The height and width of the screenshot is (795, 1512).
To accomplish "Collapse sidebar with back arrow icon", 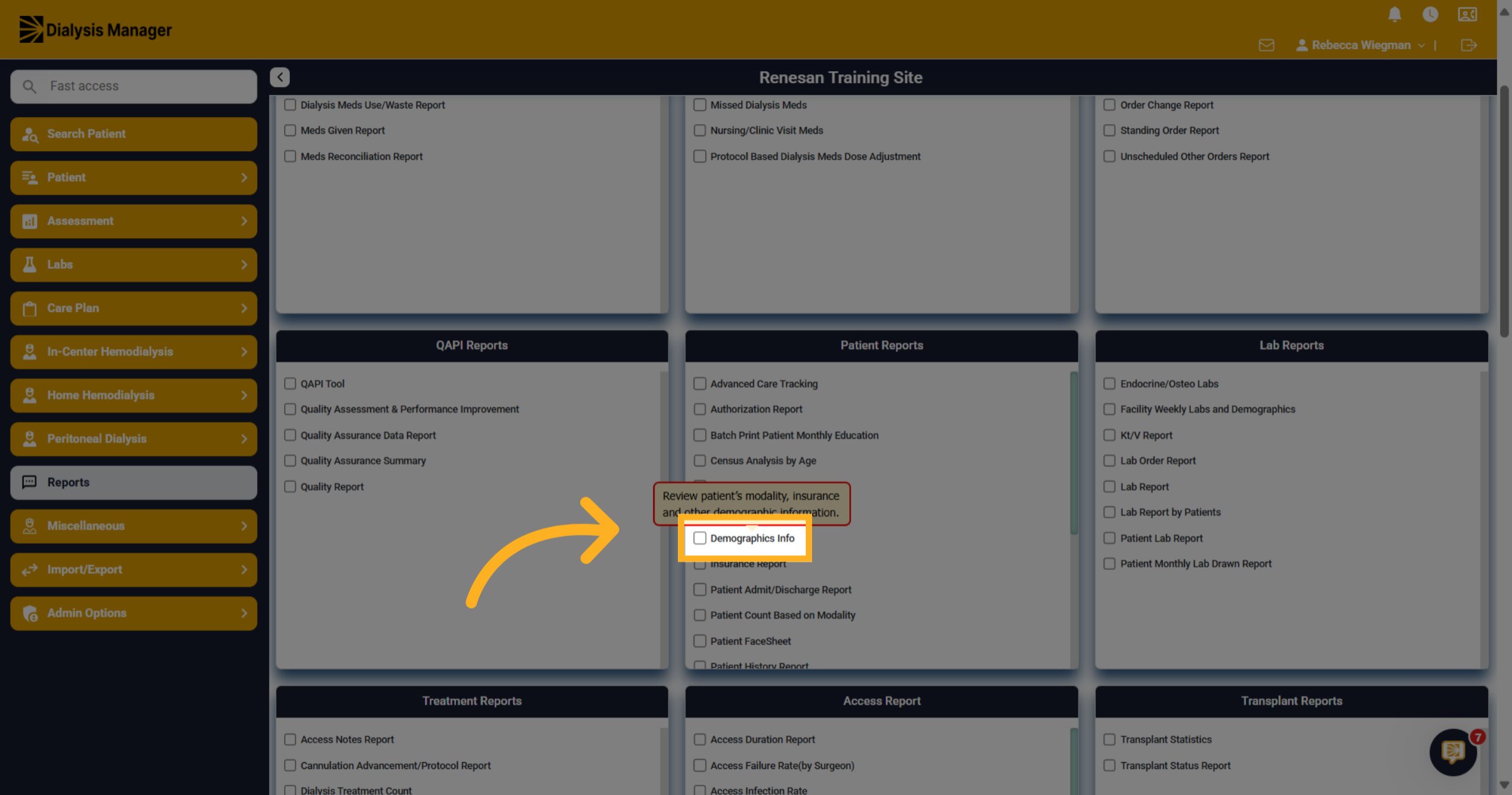I will [280, 77].
